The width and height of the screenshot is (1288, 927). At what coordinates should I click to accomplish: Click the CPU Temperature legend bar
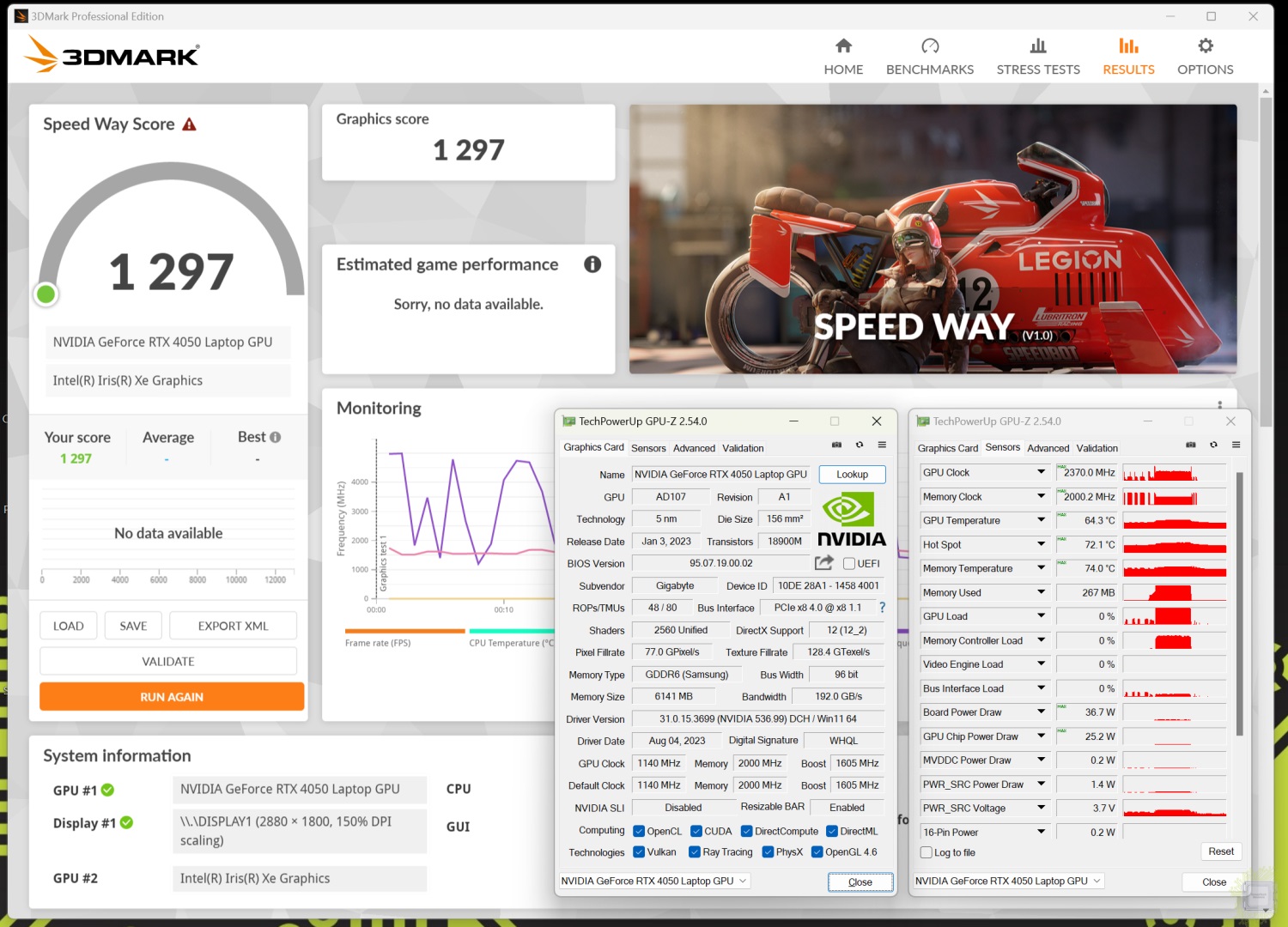click(x=512, y=631)
